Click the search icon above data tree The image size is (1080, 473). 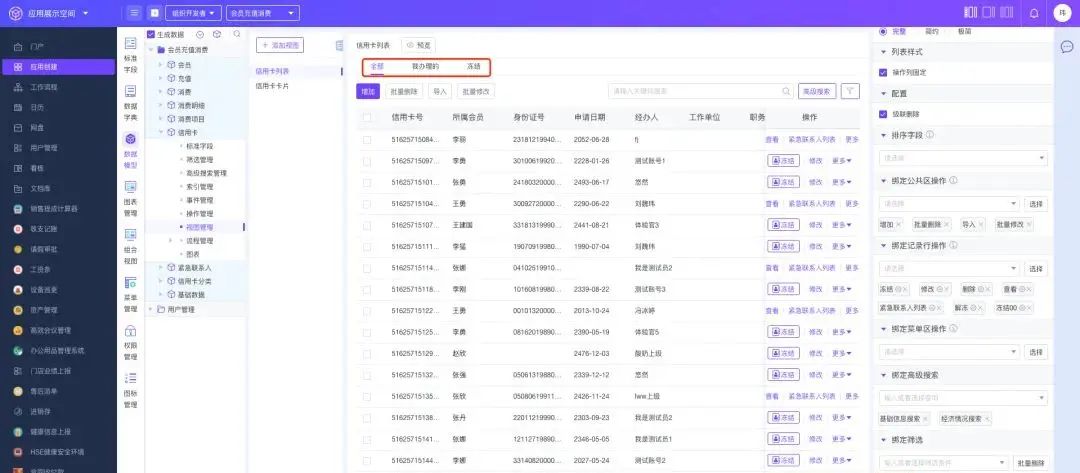(237, 34)
